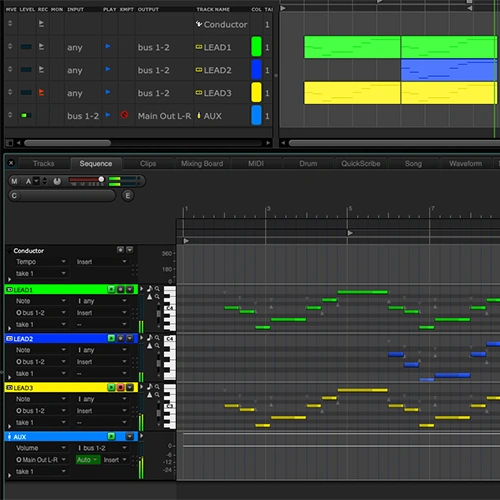Toggle the green play button on LEAD2 header
Image resolution: width=500 pixels, height=500 pixels.
111,339
